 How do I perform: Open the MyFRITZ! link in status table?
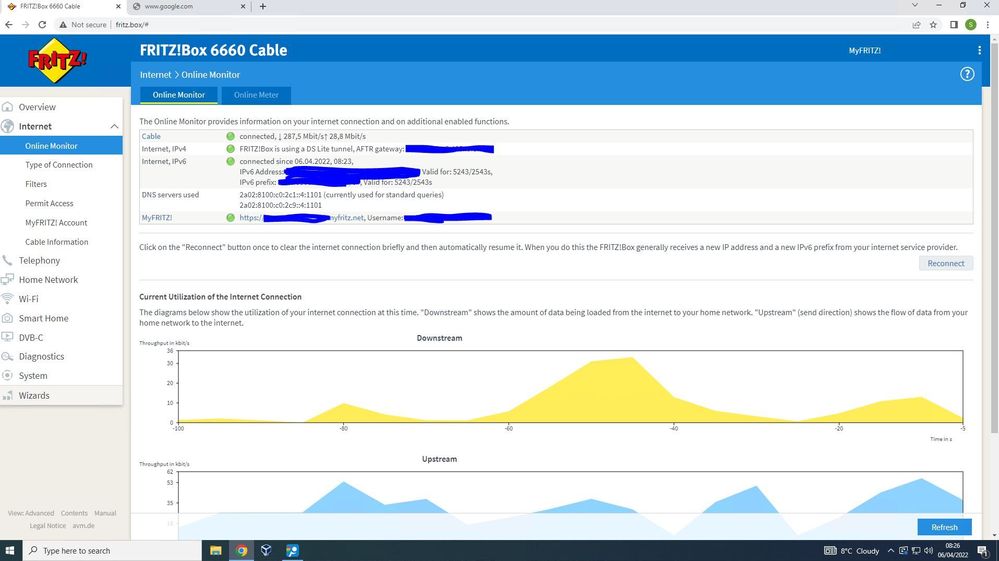[157, 218]
